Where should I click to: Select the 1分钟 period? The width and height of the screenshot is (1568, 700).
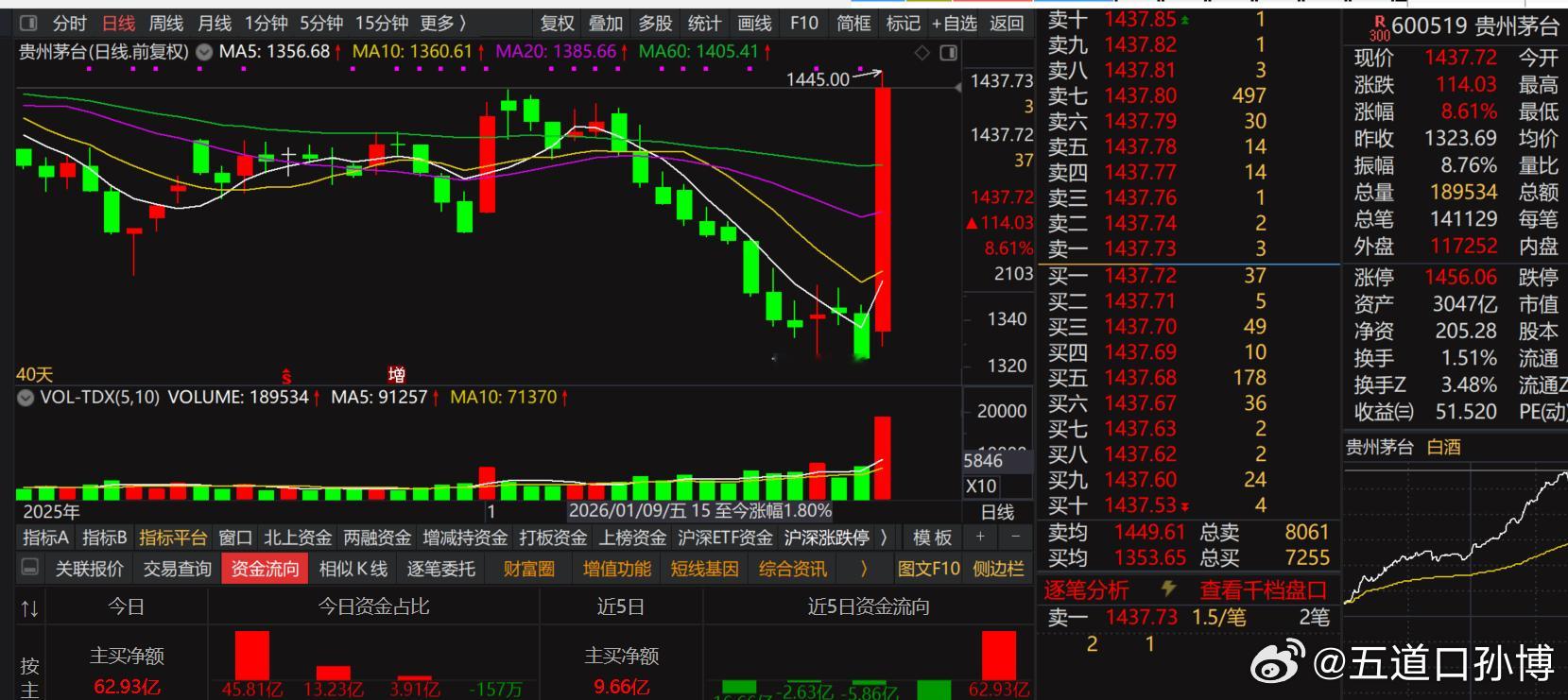[266, 23]
